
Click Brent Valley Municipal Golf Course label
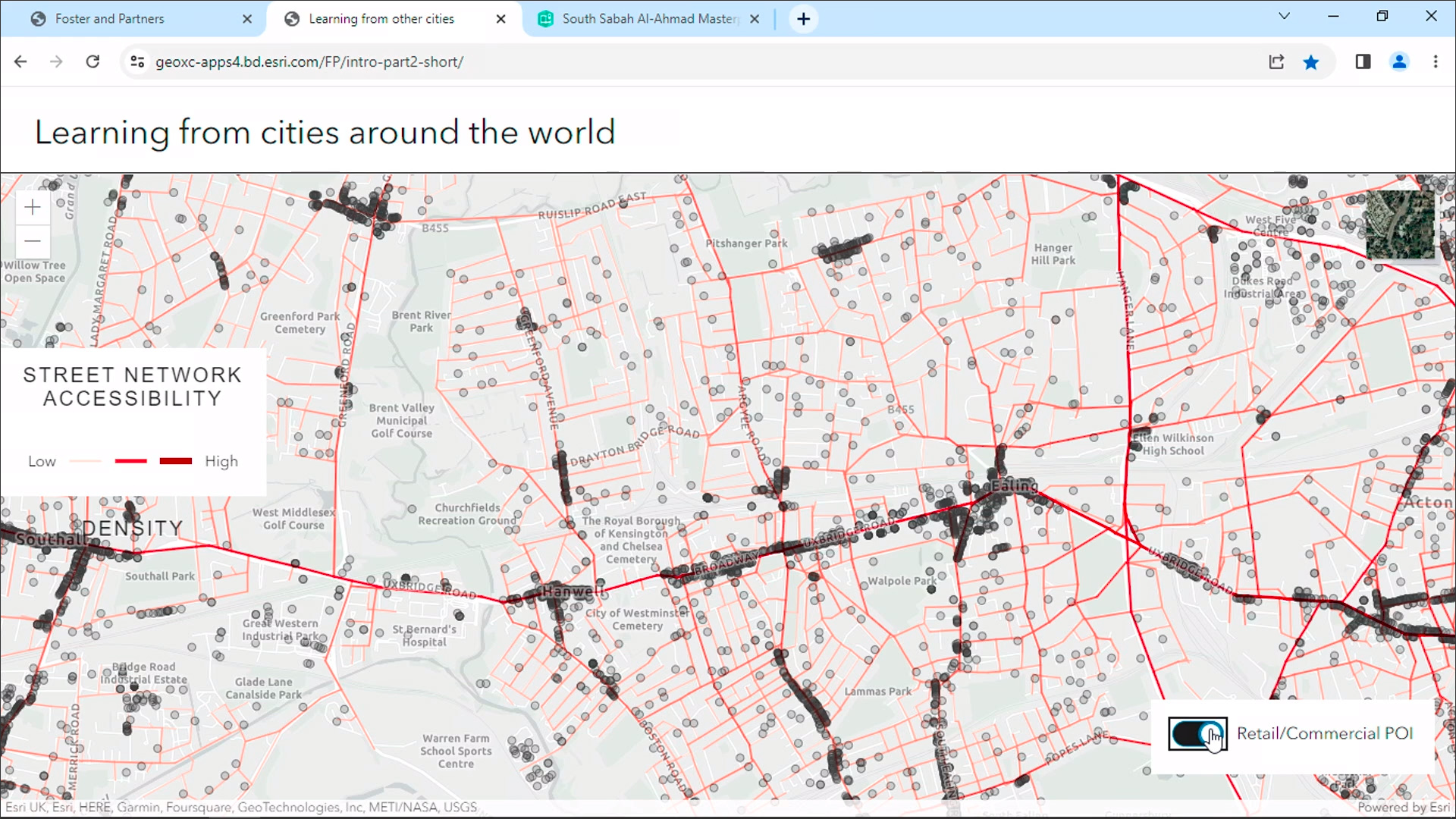[x=402, y=421]
